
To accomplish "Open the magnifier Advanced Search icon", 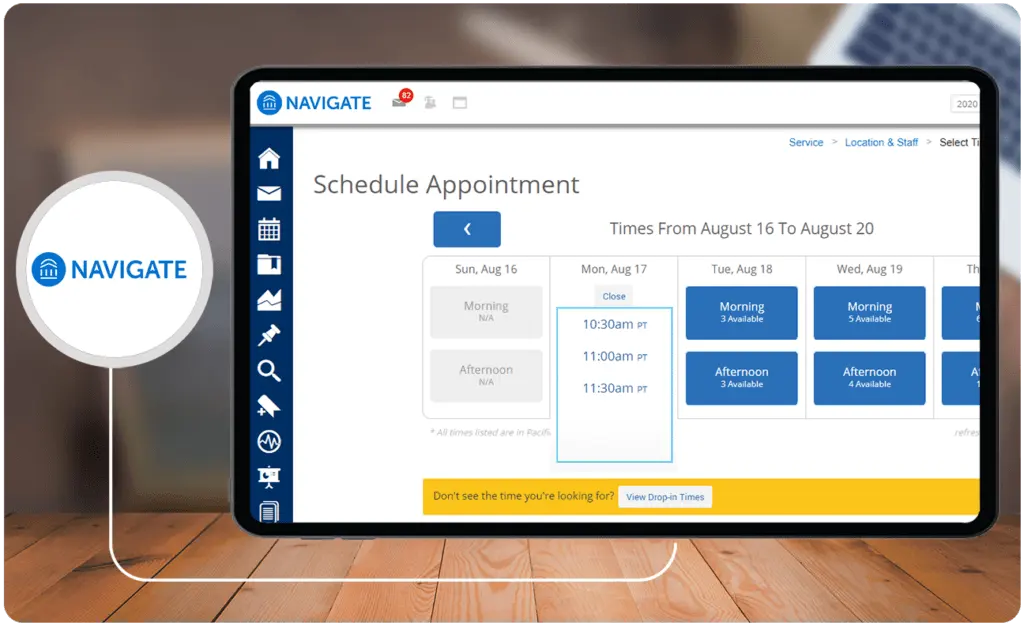I will [269, 371].
